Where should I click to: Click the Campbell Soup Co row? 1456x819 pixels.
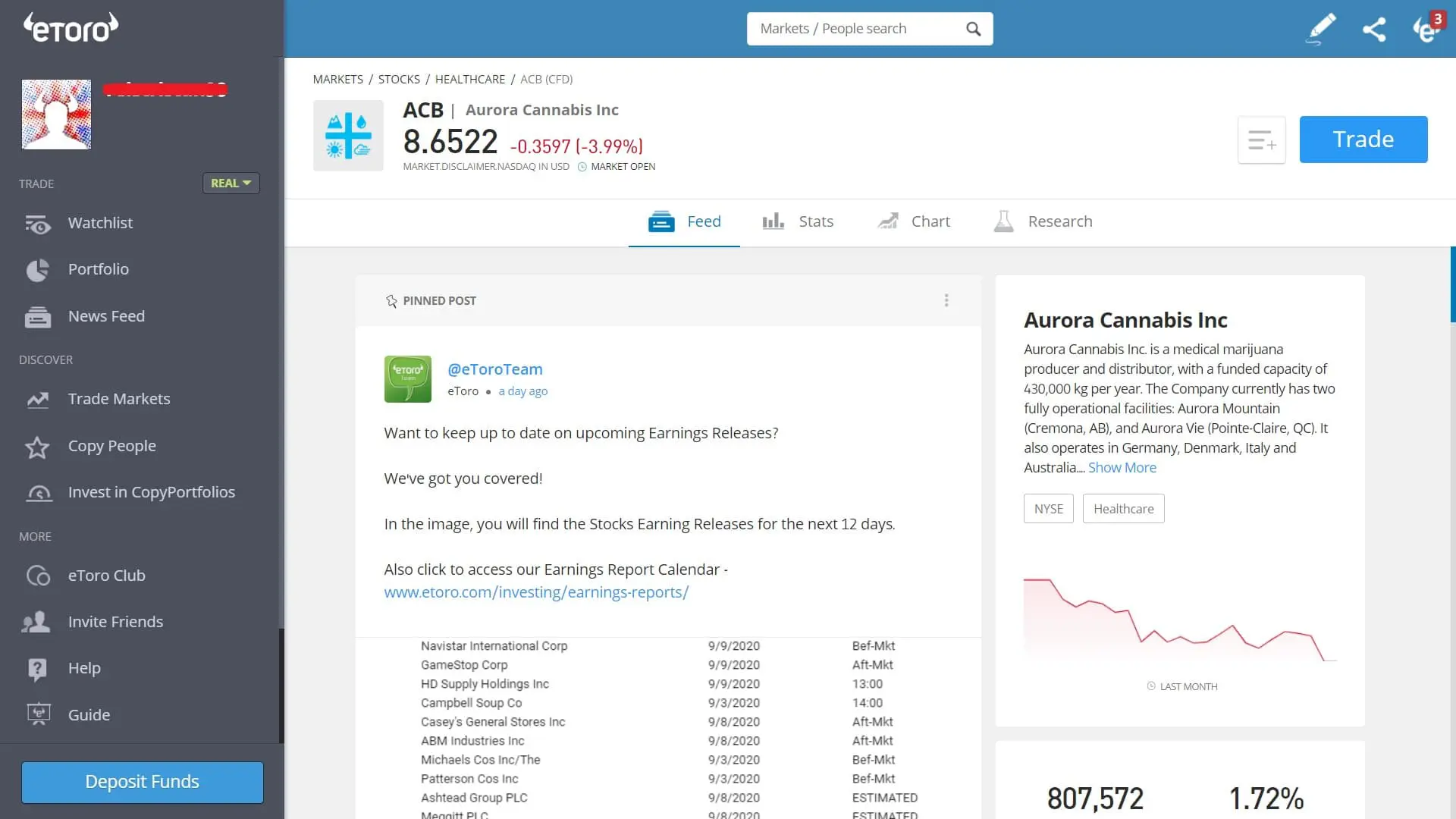669,703
